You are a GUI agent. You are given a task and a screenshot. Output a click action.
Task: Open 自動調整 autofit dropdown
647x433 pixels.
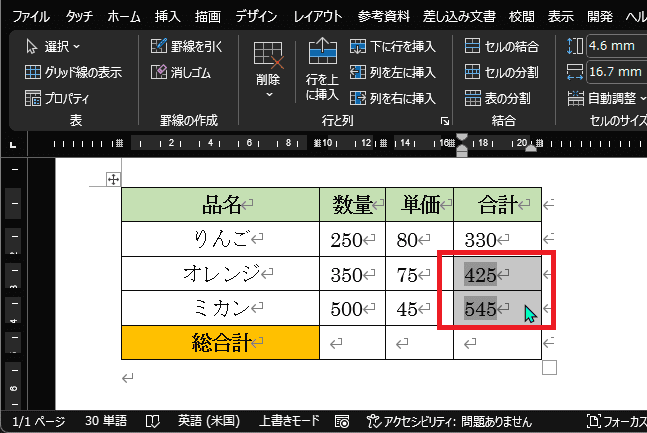coord(607,99)
